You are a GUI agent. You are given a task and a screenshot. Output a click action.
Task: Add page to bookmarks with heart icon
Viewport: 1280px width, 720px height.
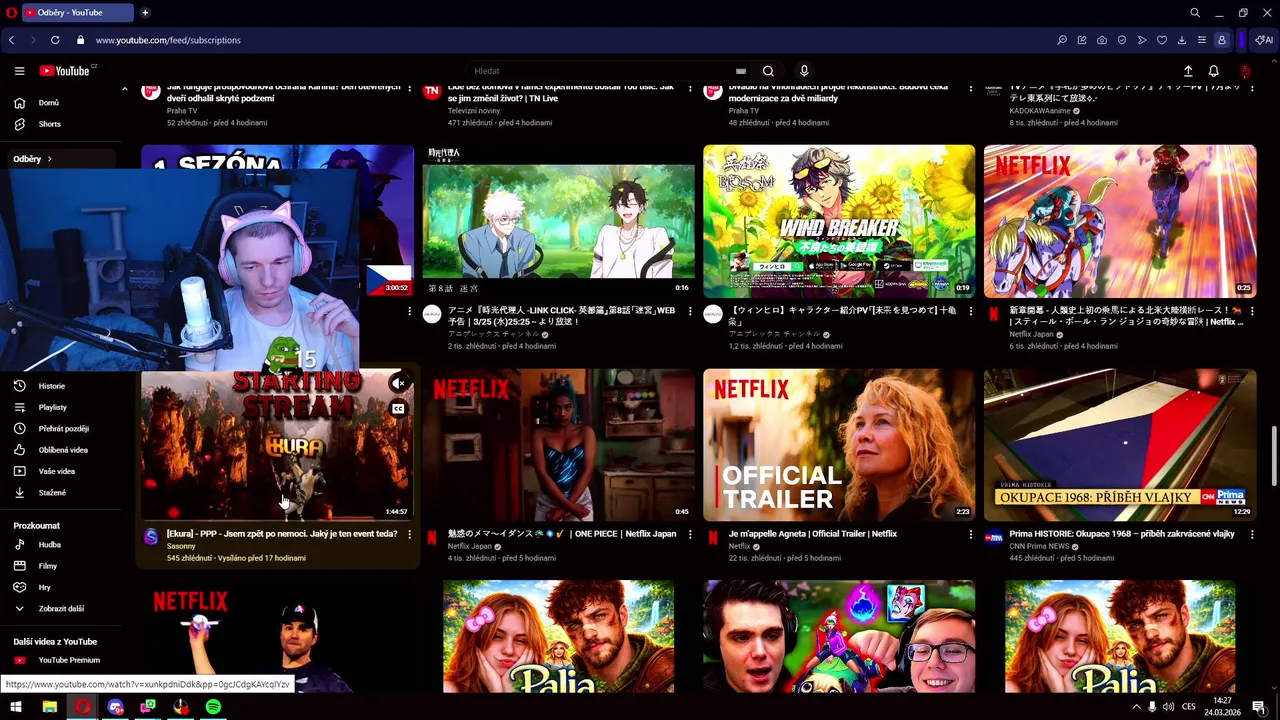pyautogui.click(x=1162, y=40)
